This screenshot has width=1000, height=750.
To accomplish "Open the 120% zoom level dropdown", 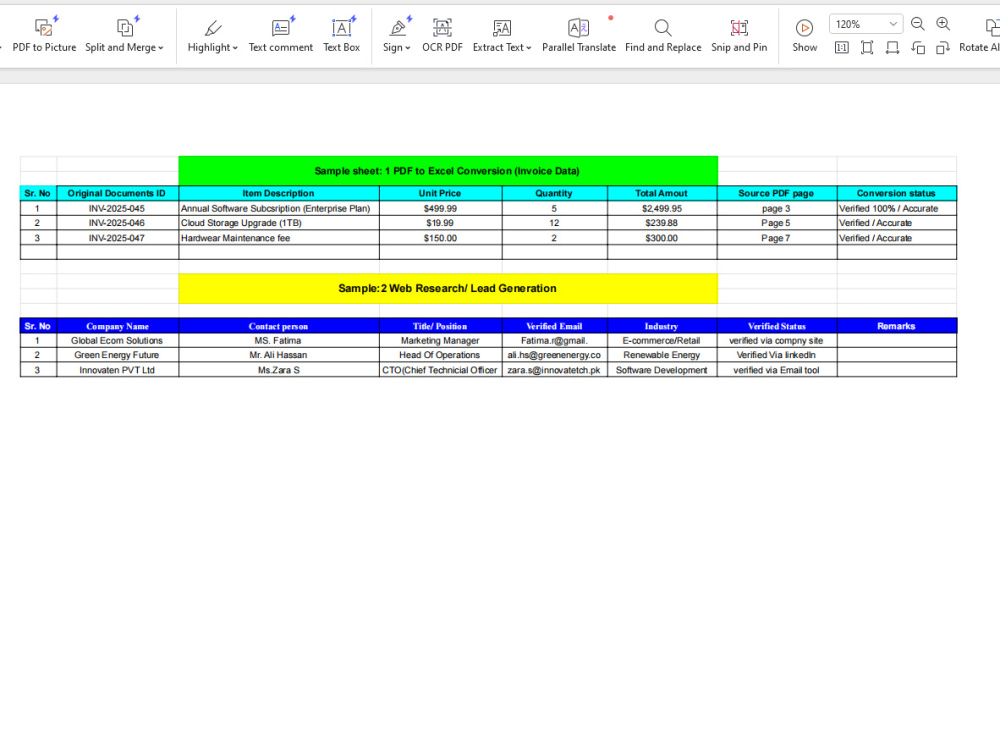I will click(x=865, y=24).
